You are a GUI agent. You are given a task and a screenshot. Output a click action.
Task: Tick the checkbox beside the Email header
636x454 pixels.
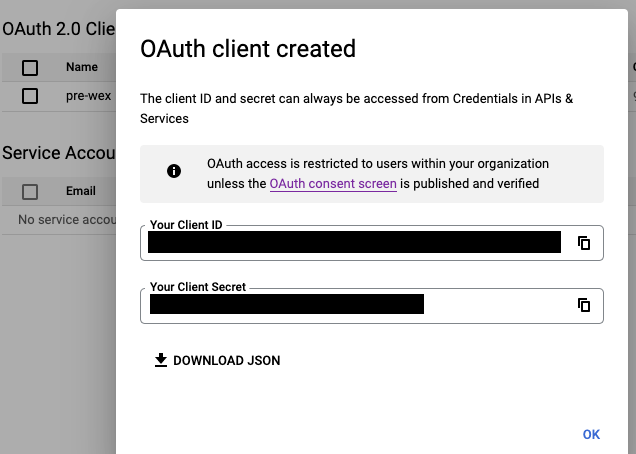pos(30,191)
